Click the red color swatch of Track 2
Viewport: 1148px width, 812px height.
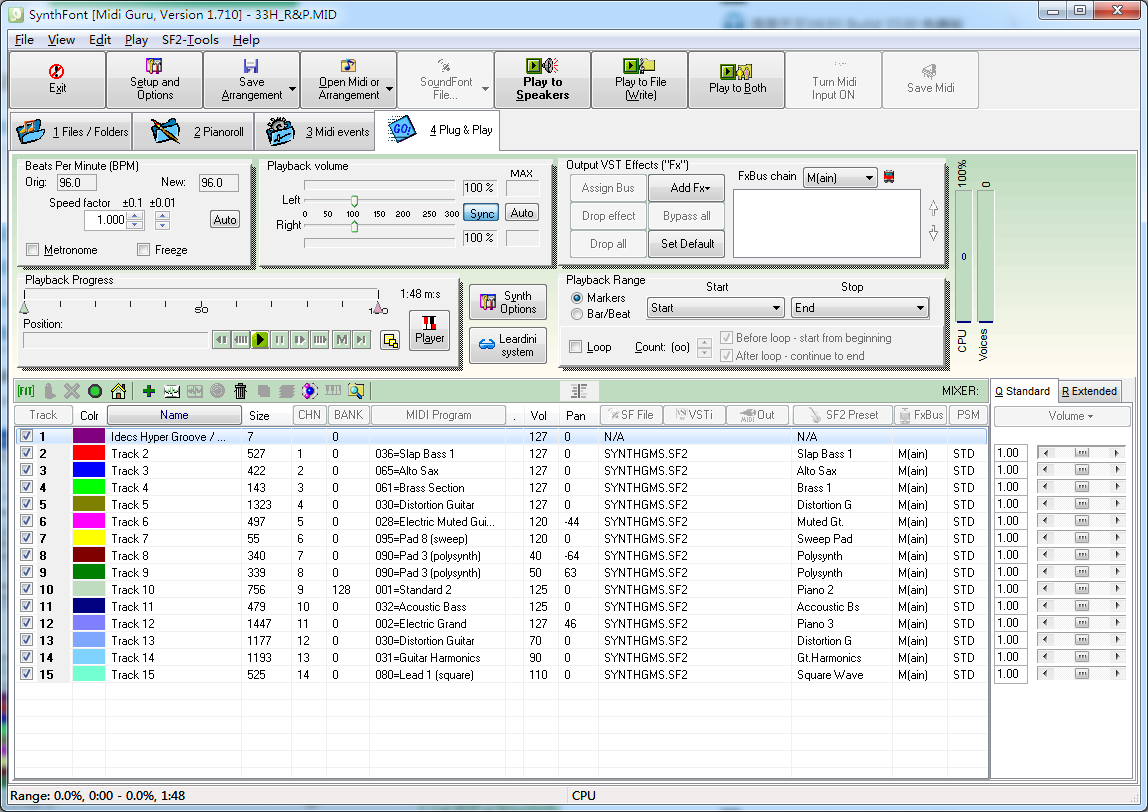point(89,453)
